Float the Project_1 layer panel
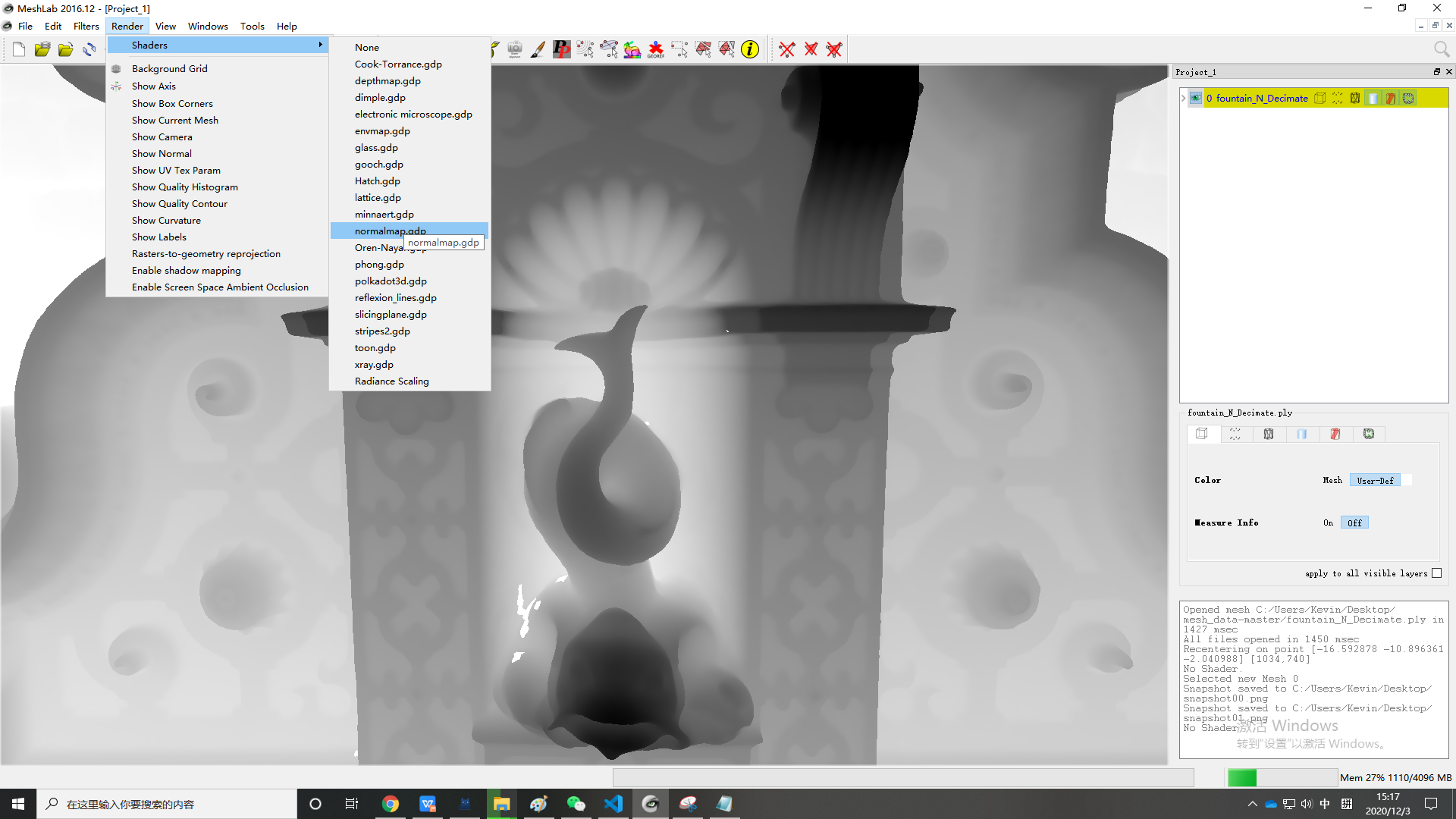This screenshot has width=1456, height=819. point(1436,72)
